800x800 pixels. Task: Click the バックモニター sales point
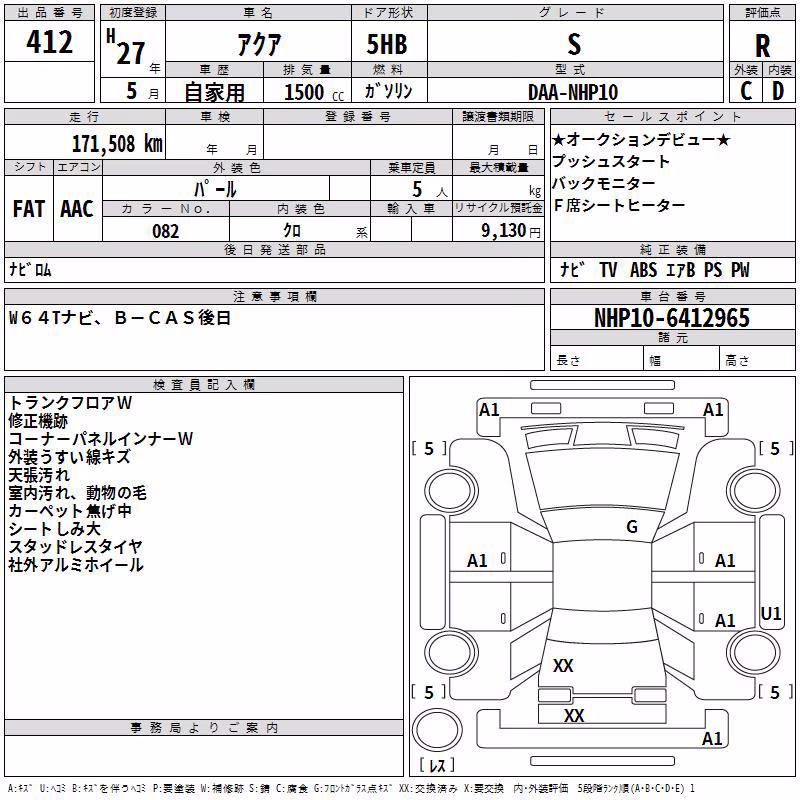point(604,183)
